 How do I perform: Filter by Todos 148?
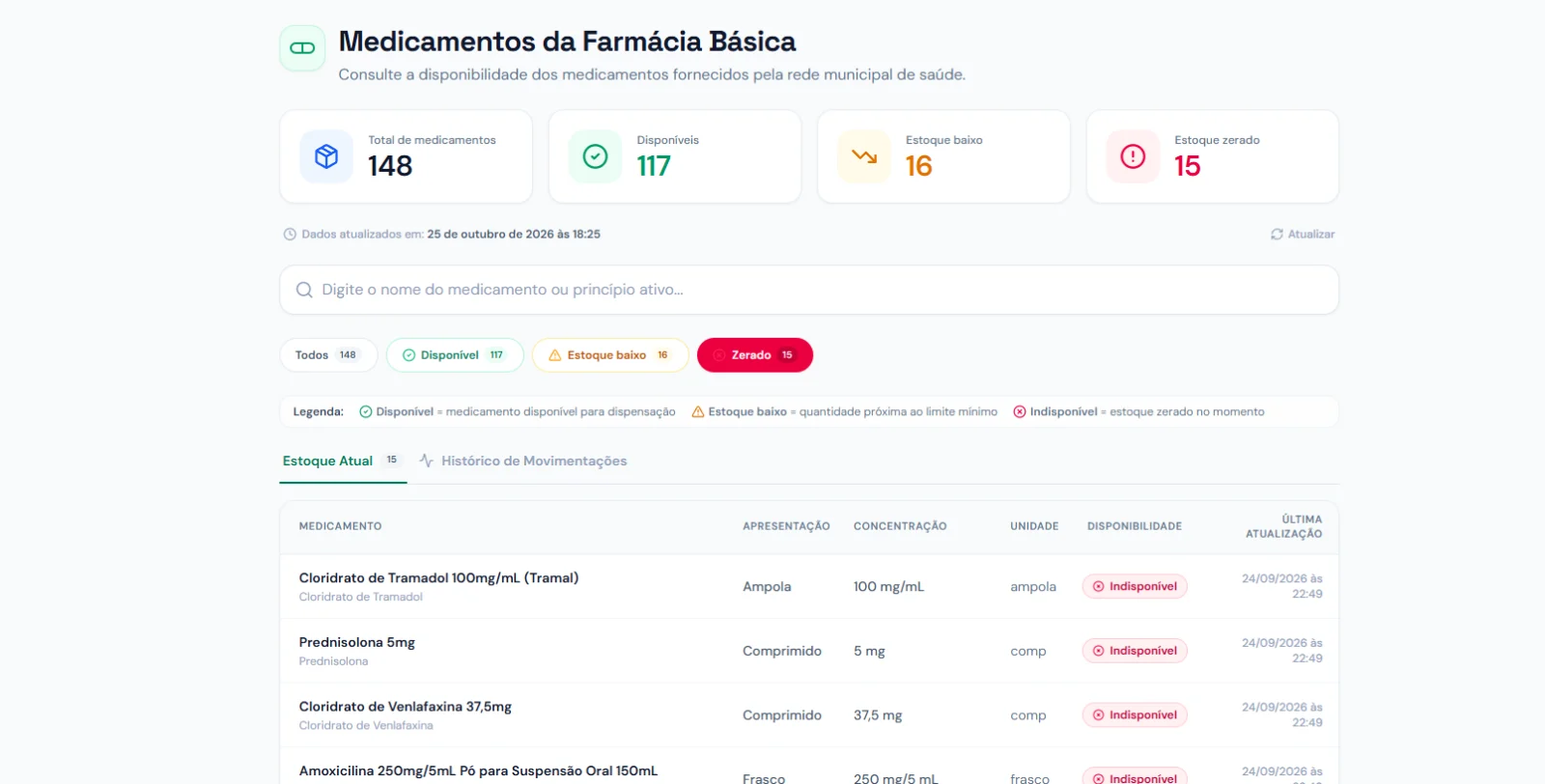click(328, 355)
